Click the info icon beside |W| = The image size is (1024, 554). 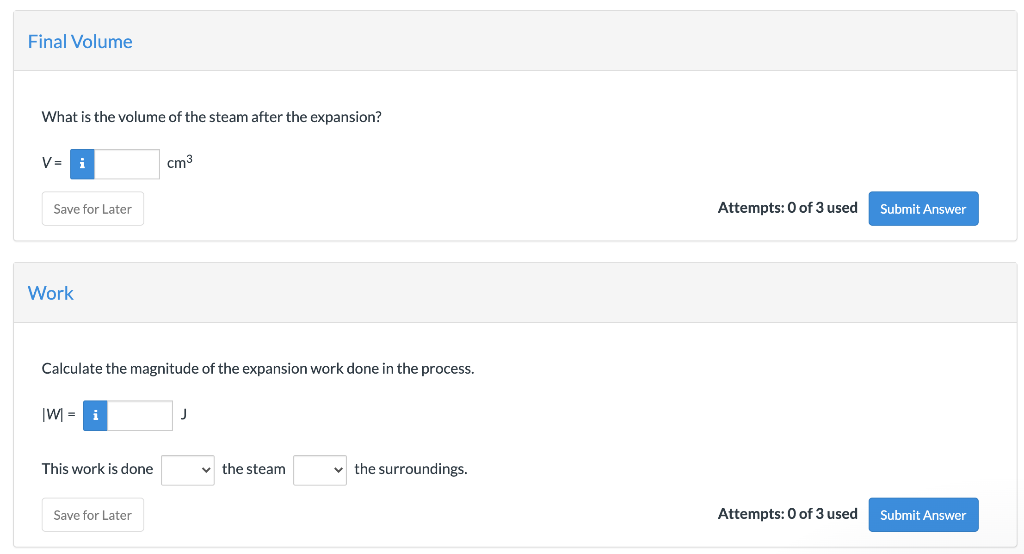coord(95,416)
